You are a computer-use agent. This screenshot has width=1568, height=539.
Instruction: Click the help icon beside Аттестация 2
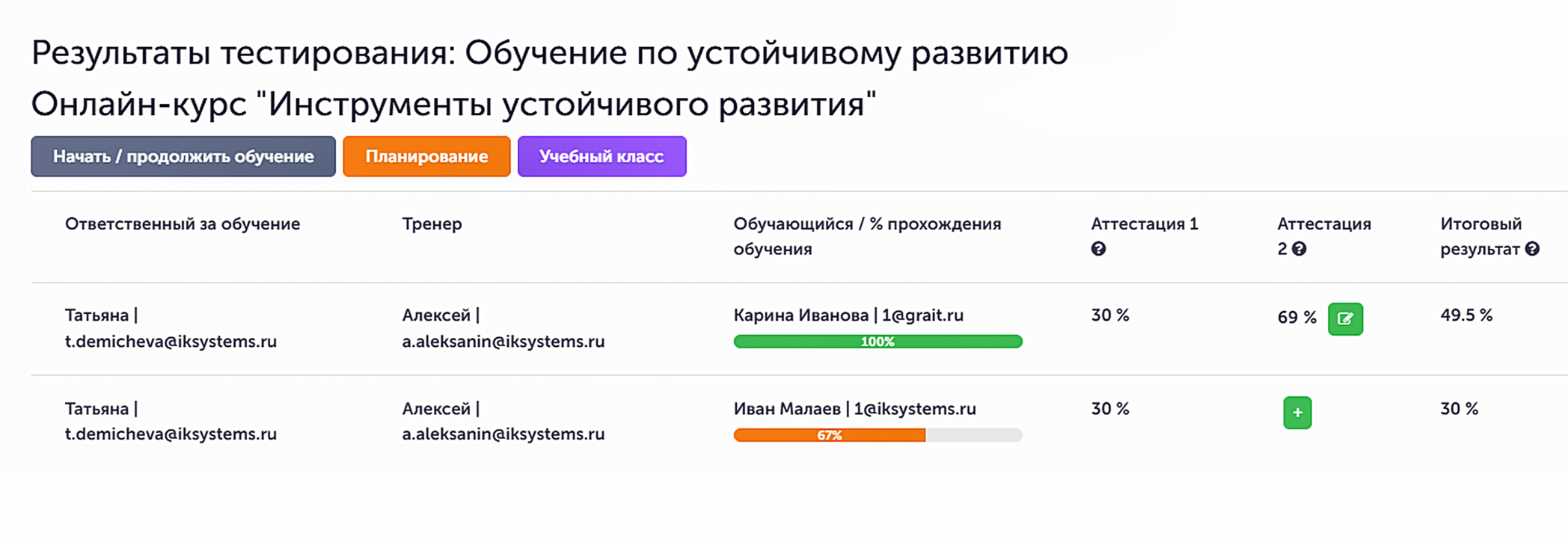pyautogui.click(x=1299, y=249)
